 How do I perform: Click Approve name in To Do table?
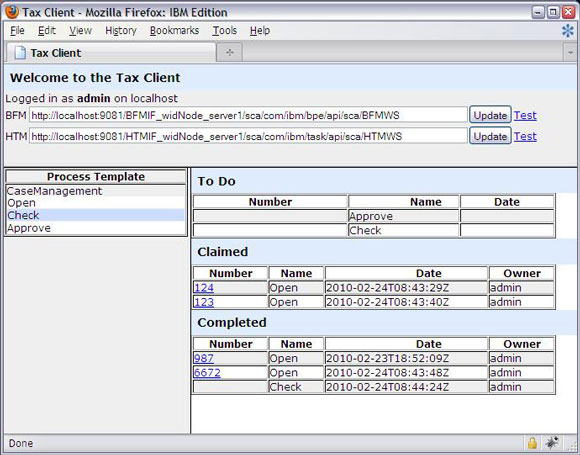[371, 216]
